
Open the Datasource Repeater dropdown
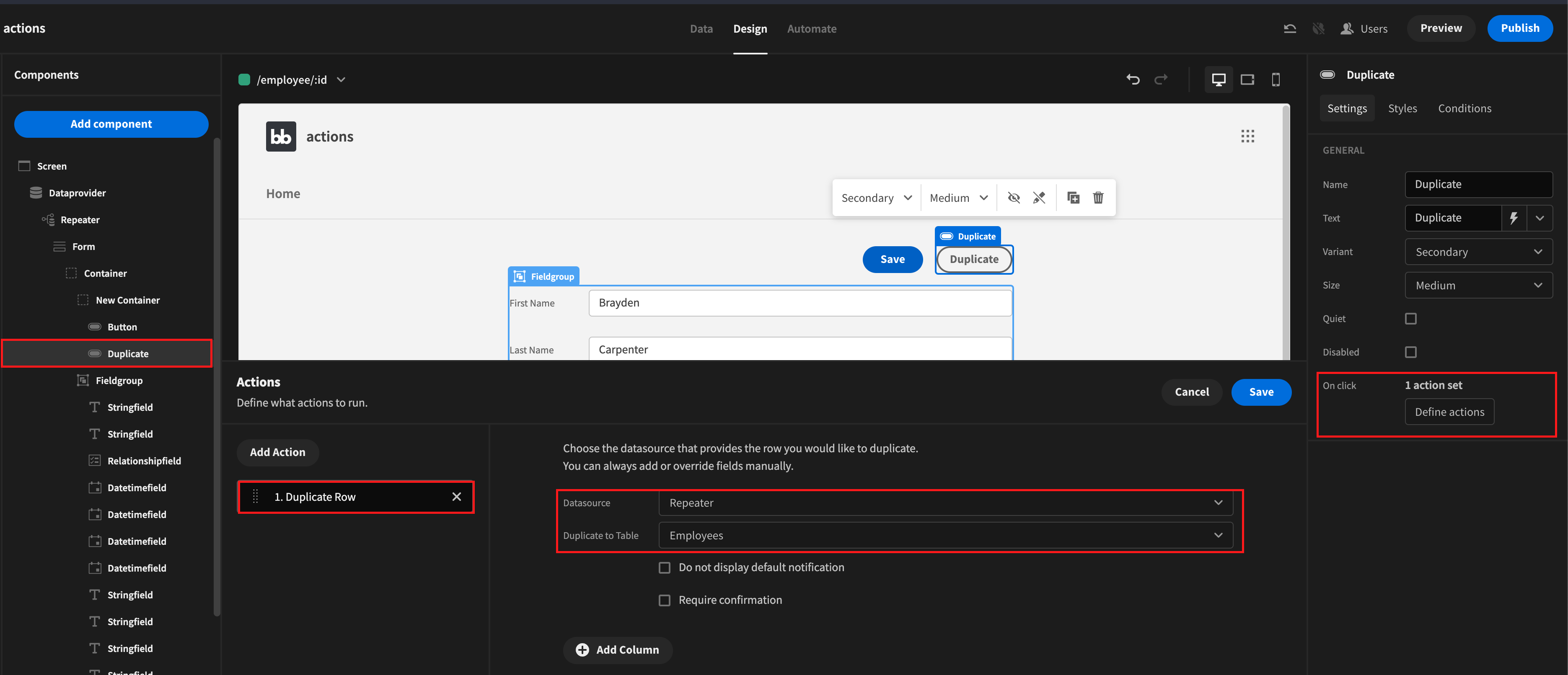point(945,503)
